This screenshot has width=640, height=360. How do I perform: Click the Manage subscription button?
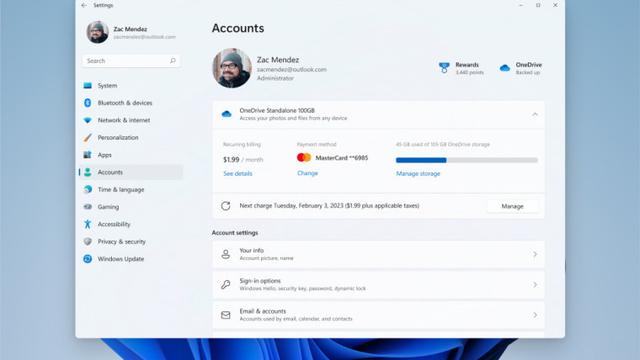tap(512, 206)
